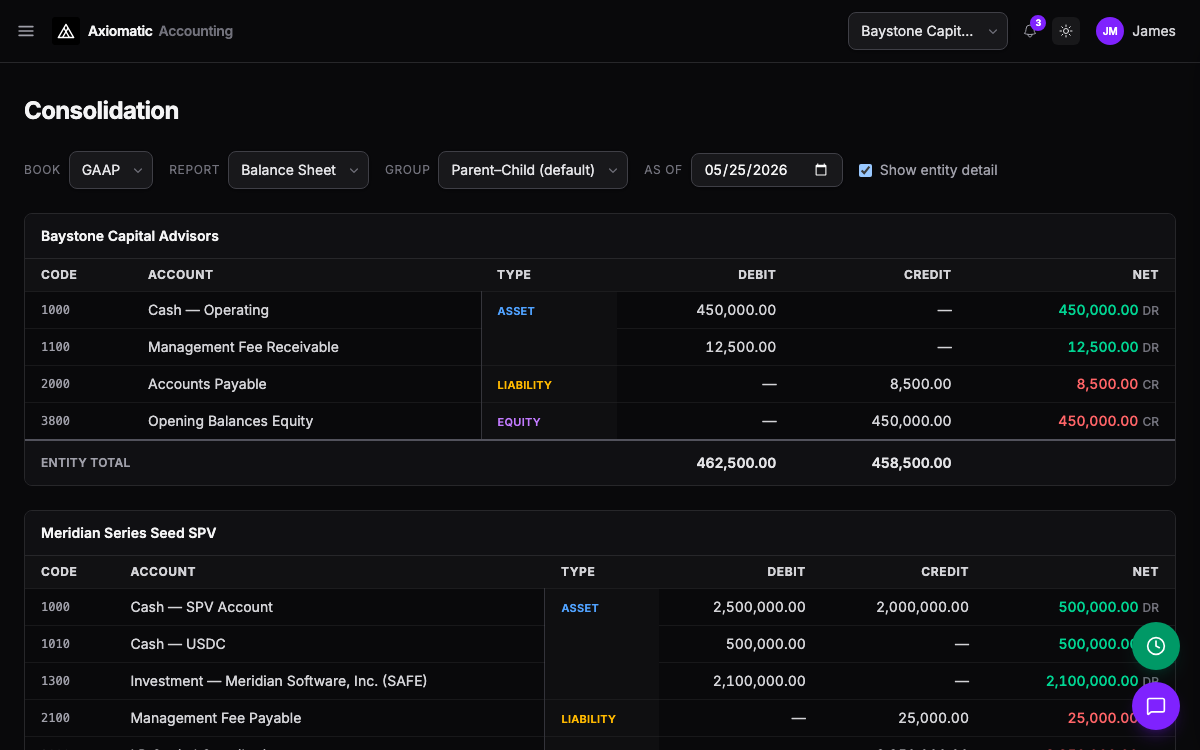The height and width of the screenshot is (750, 1200).
Task: Click the 12,500.00 DR net value
Action: (1113, 347)
